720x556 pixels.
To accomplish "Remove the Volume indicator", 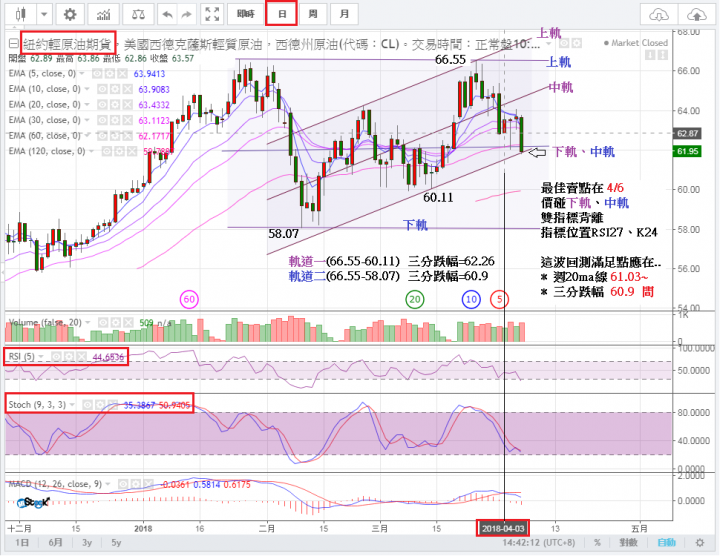I will pyautogui.click(x=128, y=323).
